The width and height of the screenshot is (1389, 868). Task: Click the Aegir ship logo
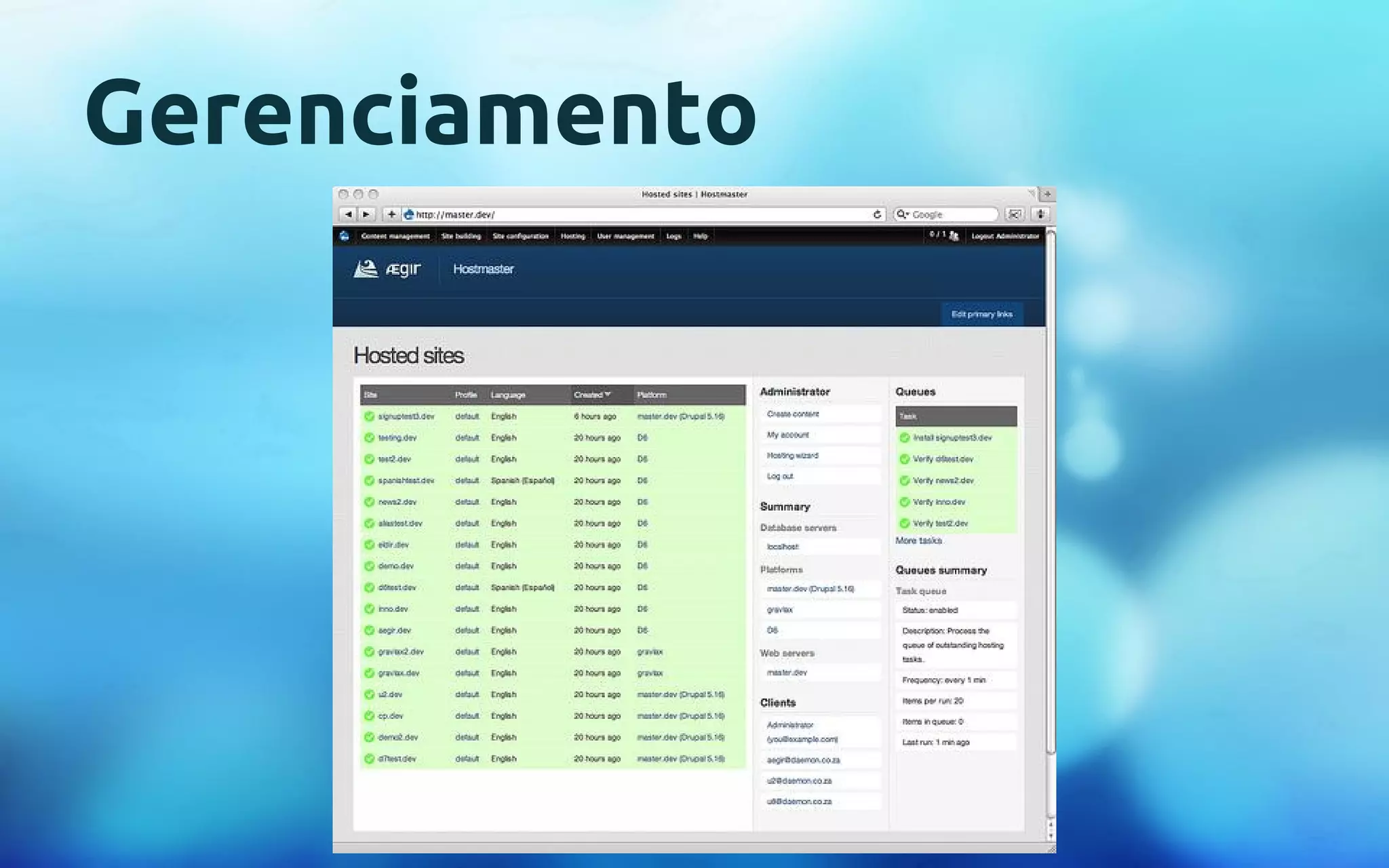coord(366,269)
